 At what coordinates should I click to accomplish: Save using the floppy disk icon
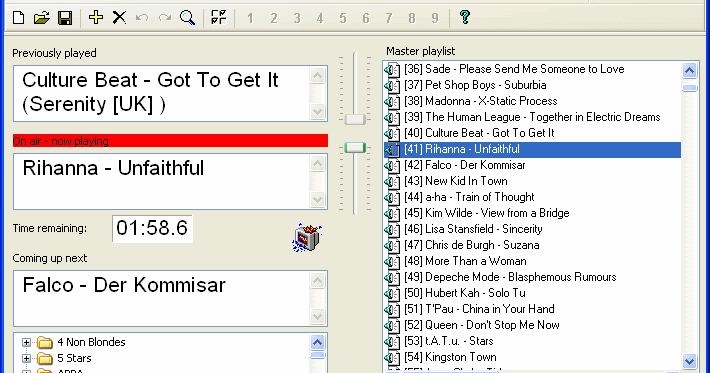(65, 18)
